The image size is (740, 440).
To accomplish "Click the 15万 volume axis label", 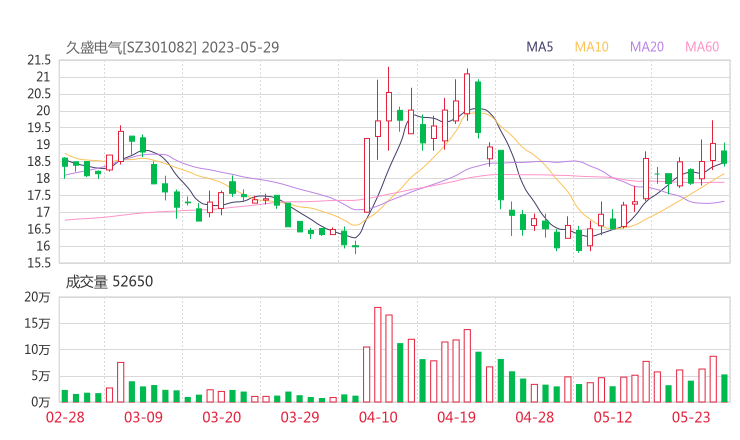I will (37, 324).
